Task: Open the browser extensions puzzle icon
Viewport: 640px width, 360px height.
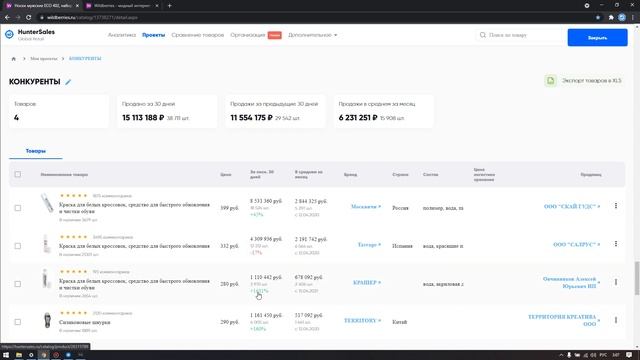Action: (x=611, y=18)
